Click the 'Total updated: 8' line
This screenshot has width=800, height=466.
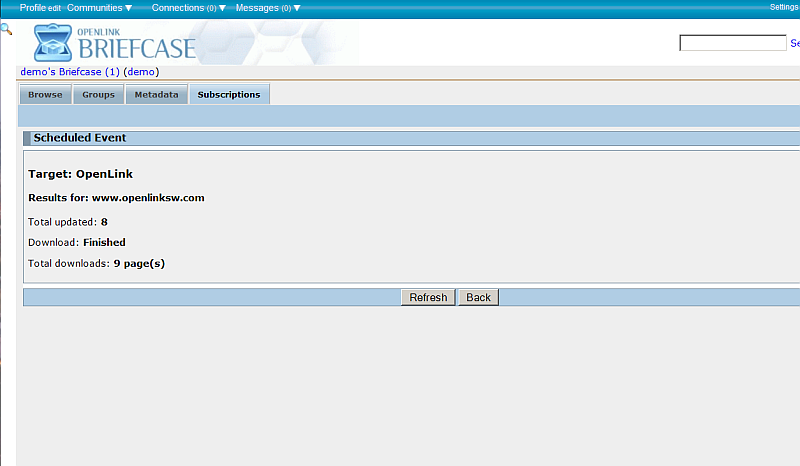pyautogui.click(x=68, y=222)
